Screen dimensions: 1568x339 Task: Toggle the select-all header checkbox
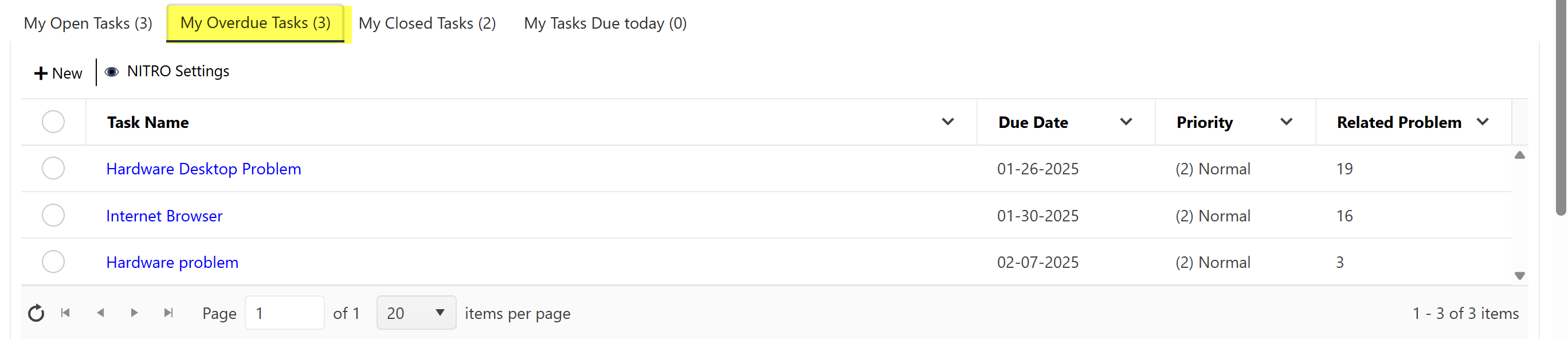tap(53, 122)
